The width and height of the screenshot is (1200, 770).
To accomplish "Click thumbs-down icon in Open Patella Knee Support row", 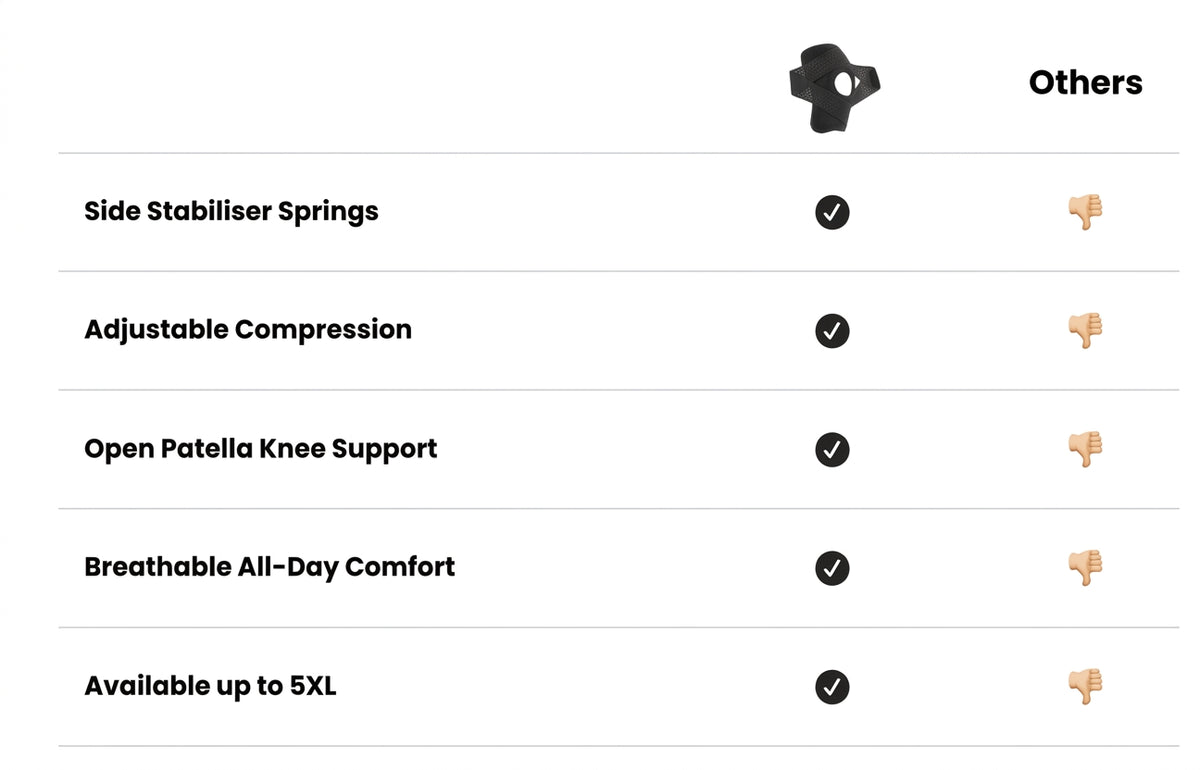I will click(1085, 450).
